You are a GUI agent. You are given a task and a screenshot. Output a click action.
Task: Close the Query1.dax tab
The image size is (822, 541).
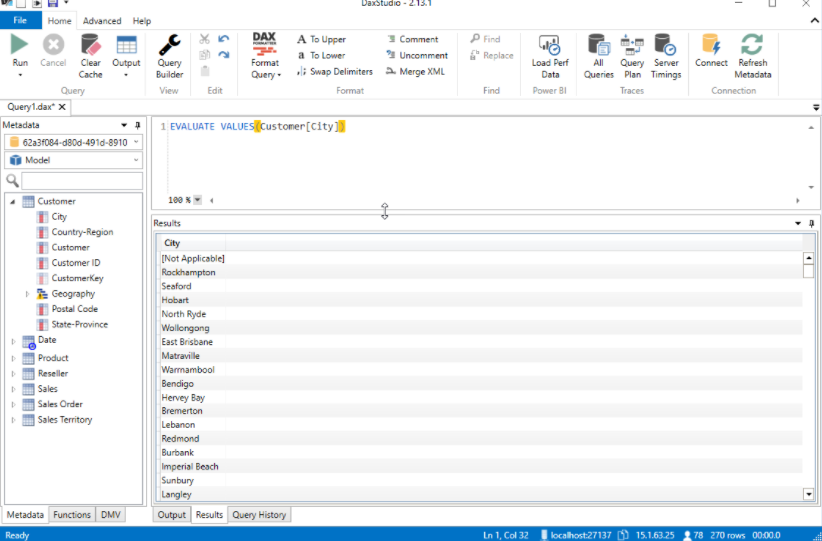pos(62,107)
